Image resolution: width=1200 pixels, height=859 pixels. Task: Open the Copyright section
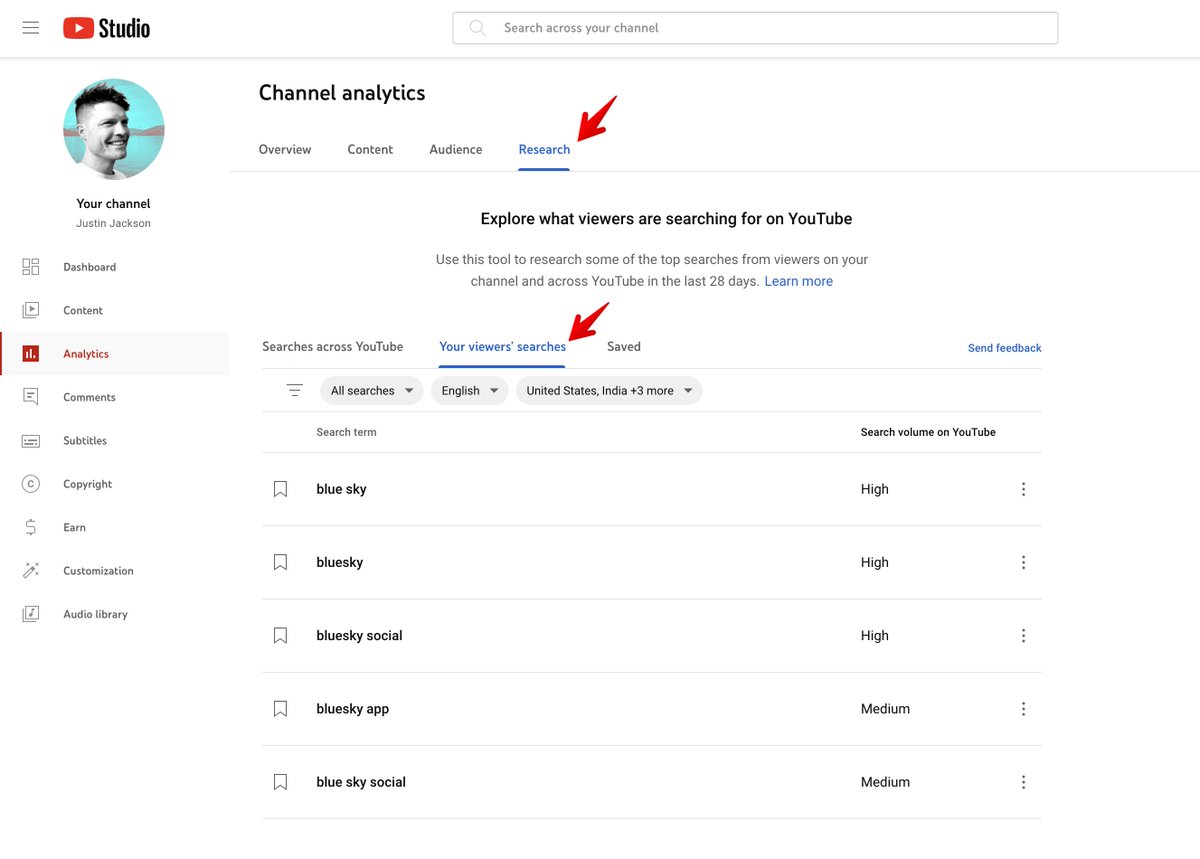87,484
